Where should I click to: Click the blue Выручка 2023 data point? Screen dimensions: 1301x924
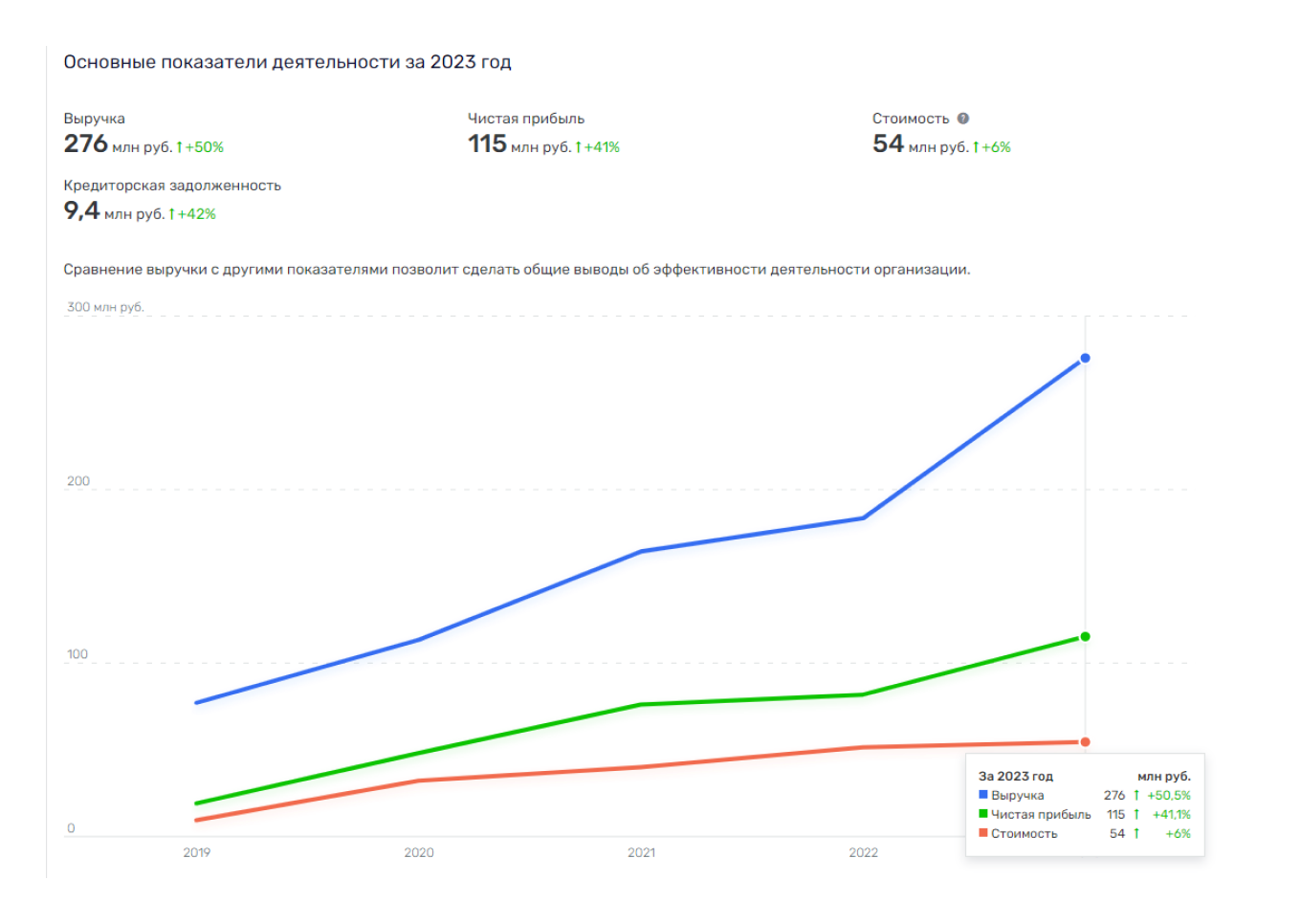coord(1085,359)
